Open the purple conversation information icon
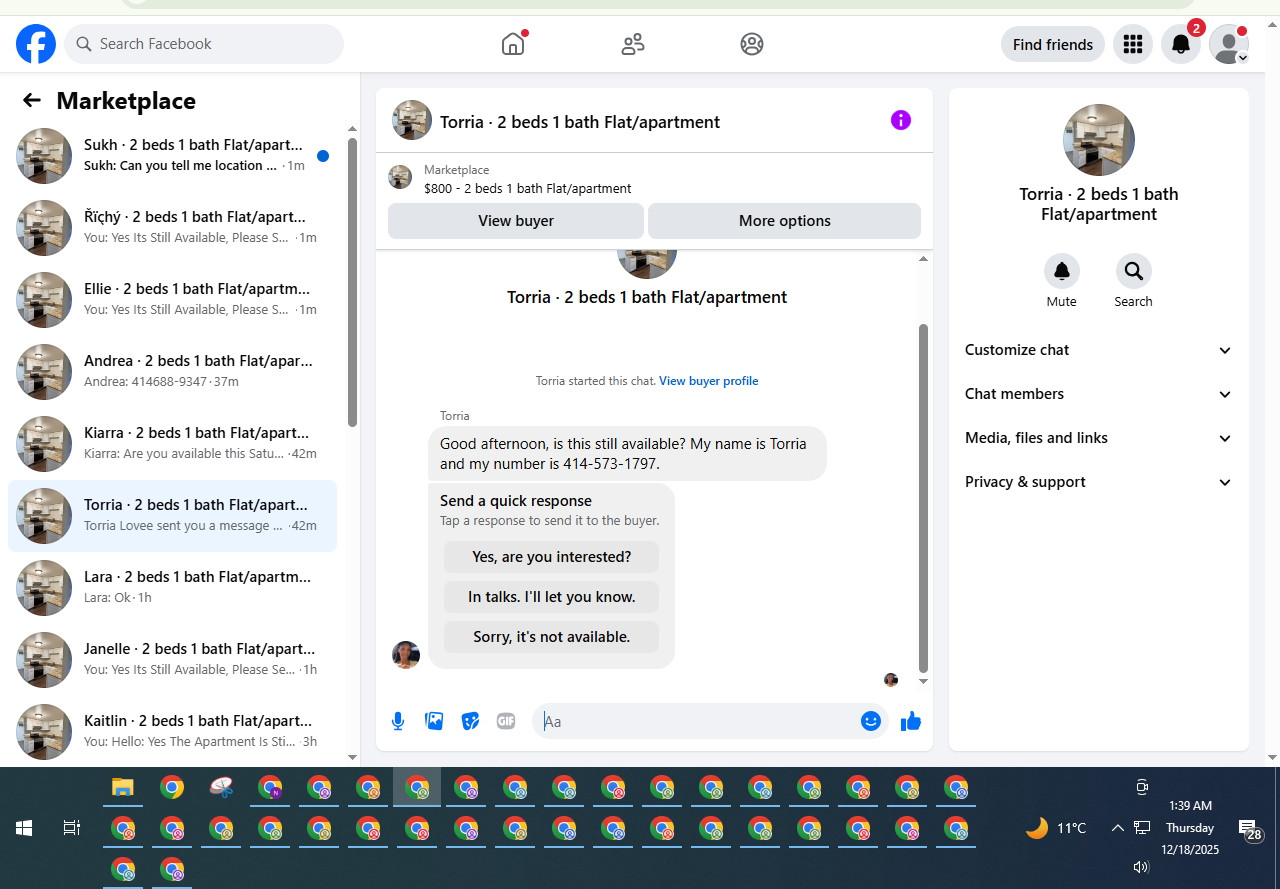1280x889 pixels. coord(901,120)
